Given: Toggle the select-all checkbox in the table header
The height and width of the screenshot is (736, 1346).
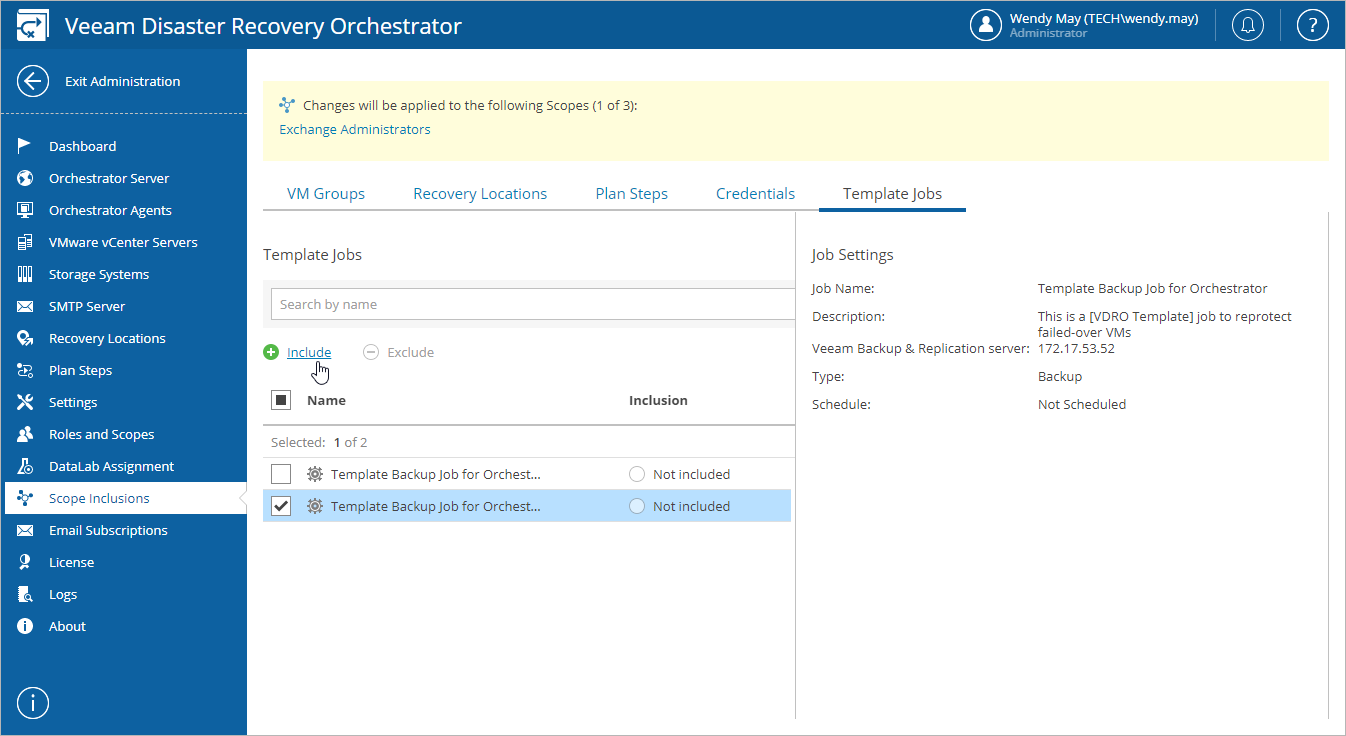Looking at the screenshot, I should [281, 400].
